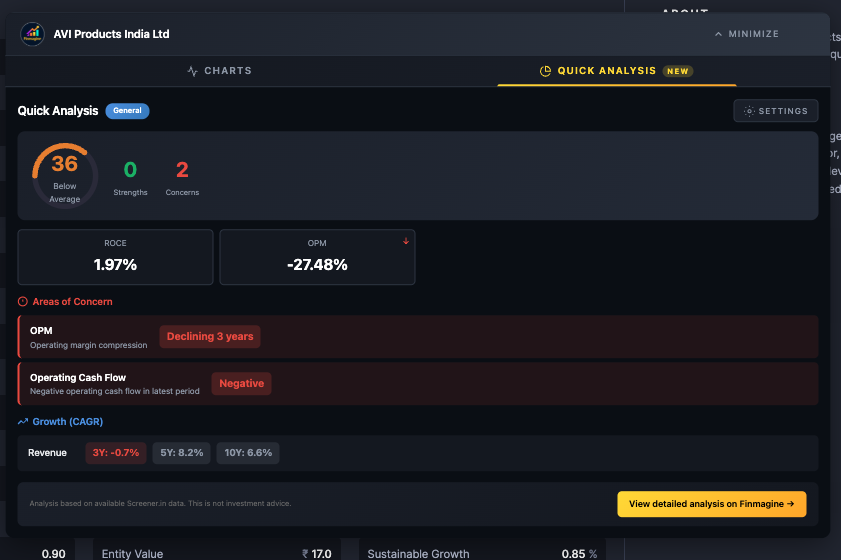Select the Quick Analysis tab
This screenshot has width=841, height=560.
point(616,71)
